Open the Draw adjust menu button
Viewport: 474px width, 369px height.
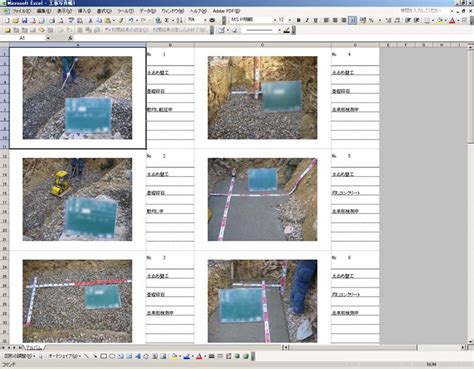click(x=19, y=356)
